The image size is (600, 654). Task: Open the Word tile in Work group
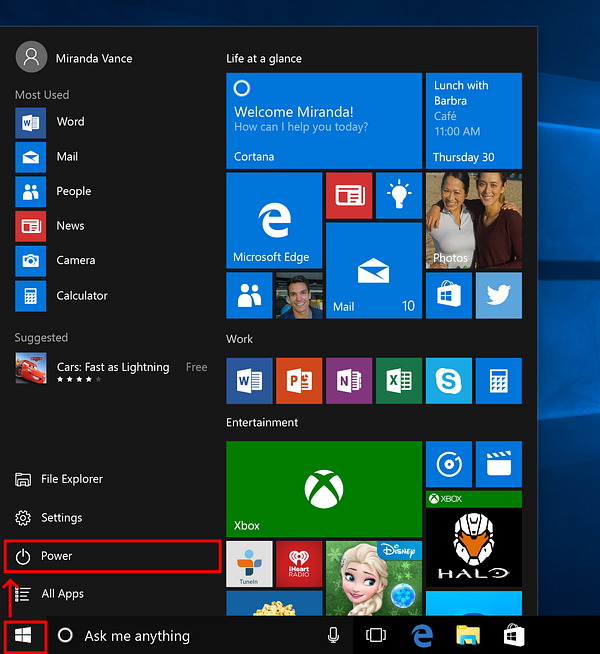coord(249,381)
